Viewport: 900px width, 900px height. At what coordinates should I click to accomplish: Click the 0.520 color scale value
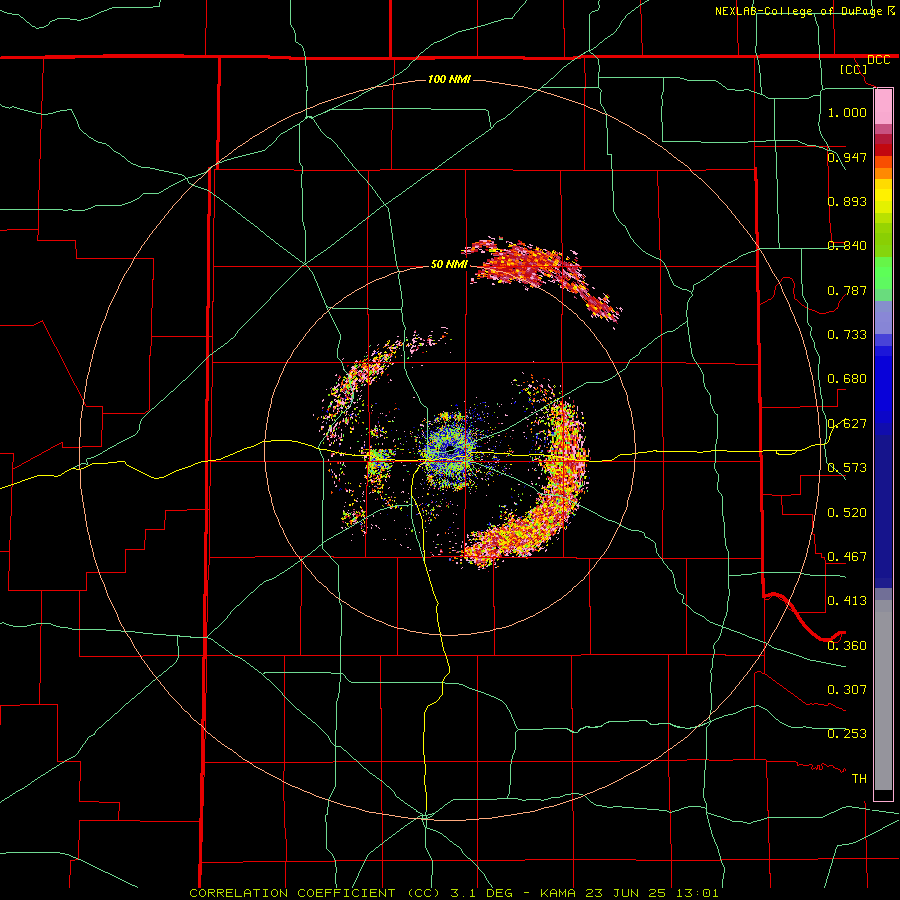[x=847, y=513]
